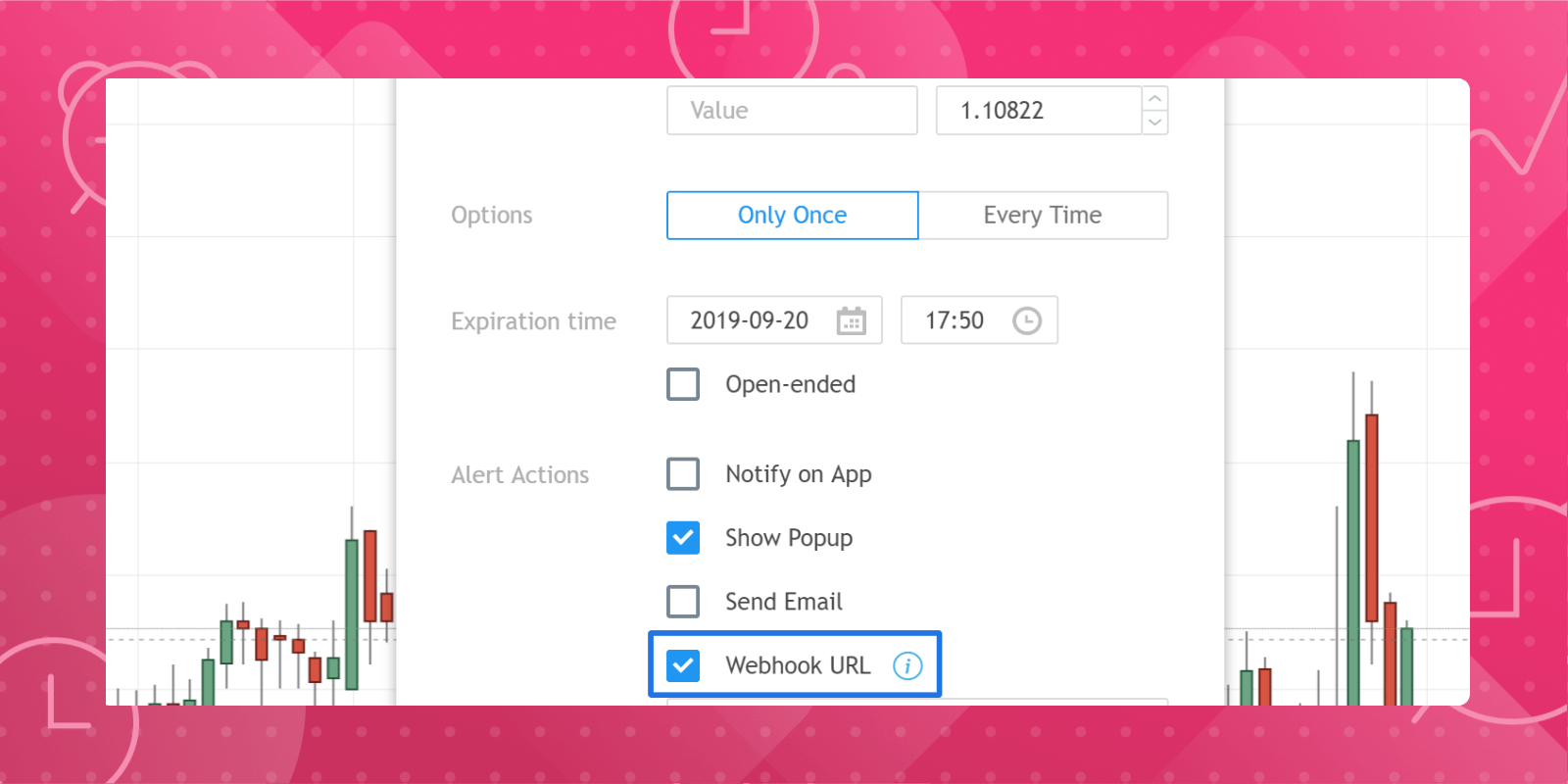
Task: Open the expiration time clock icon
Action: coord(1026,320)
